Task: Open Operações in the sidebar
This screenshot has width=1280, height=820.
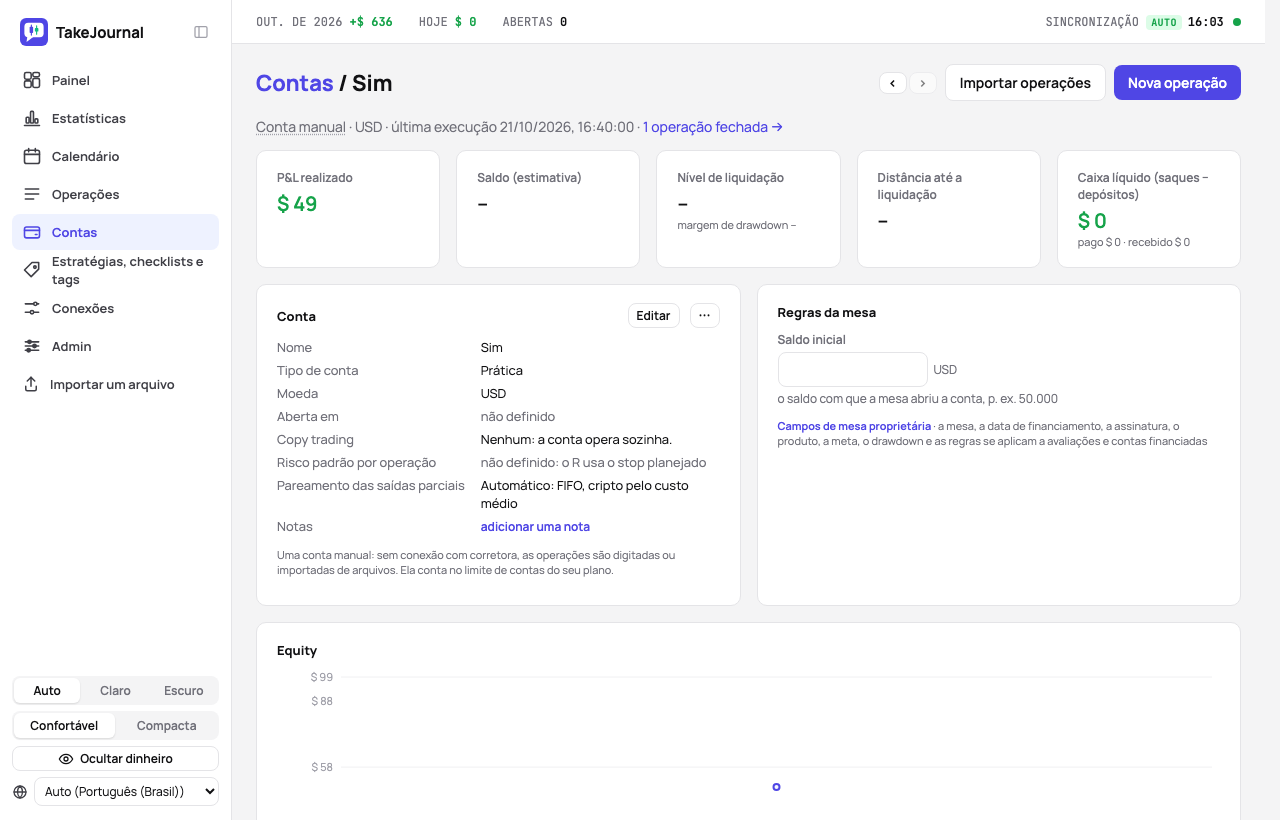Action: click(x=115, y=194)
